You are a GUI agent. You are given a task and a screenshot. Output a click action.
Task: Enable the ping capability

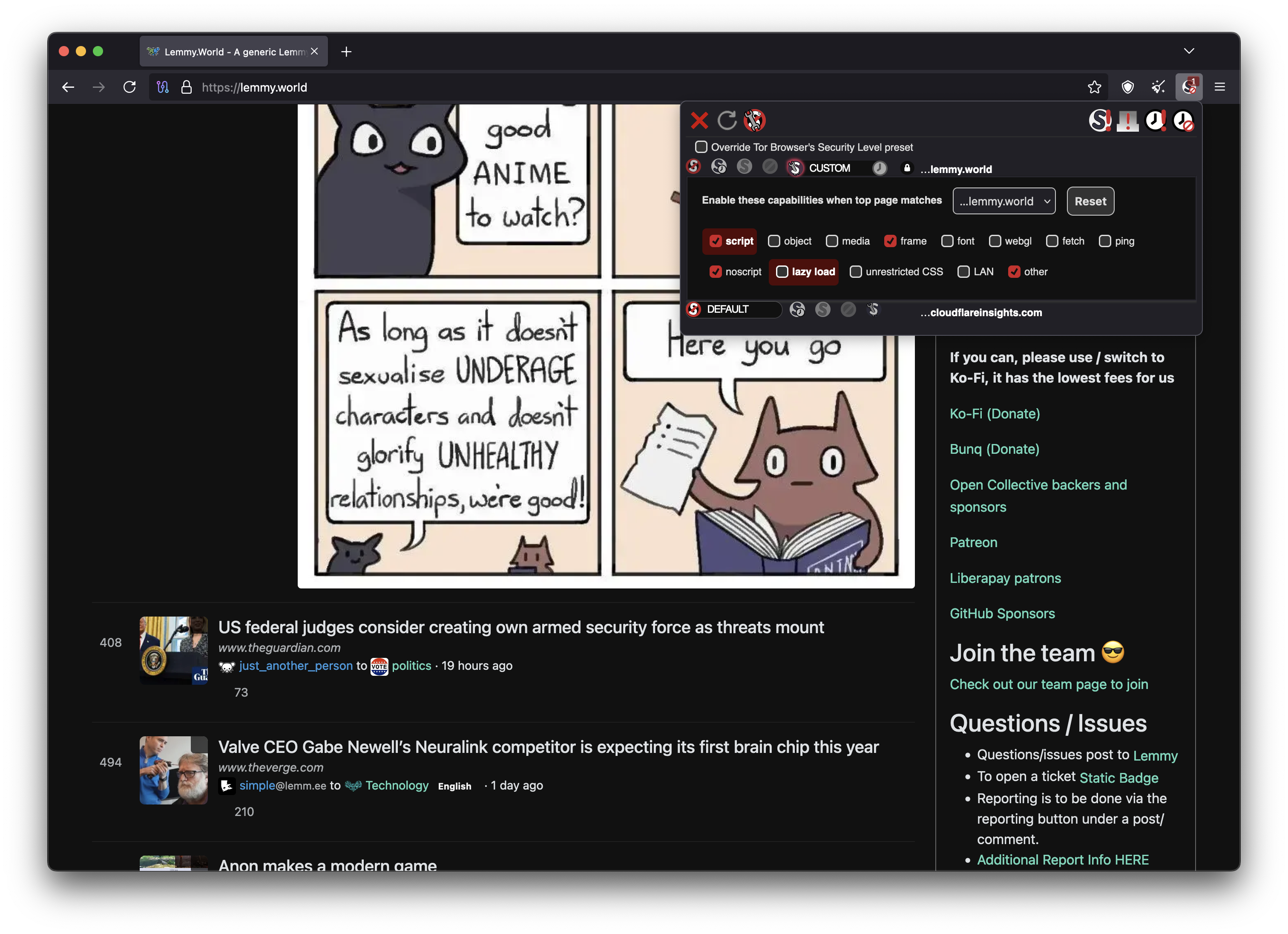(x=1105, y=241)
